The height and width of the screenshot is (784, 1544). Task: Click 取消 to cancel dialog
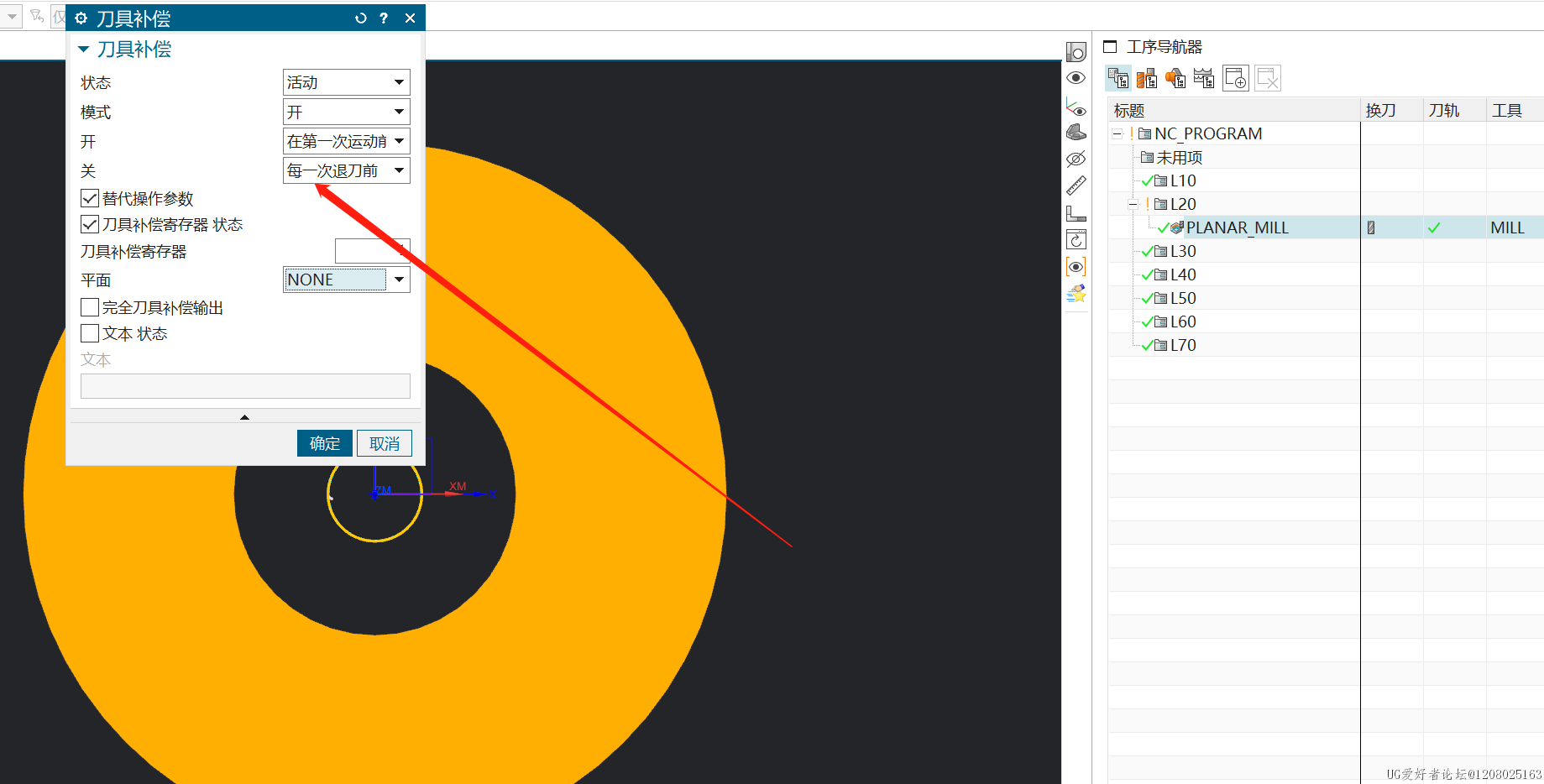pos(385,443)
